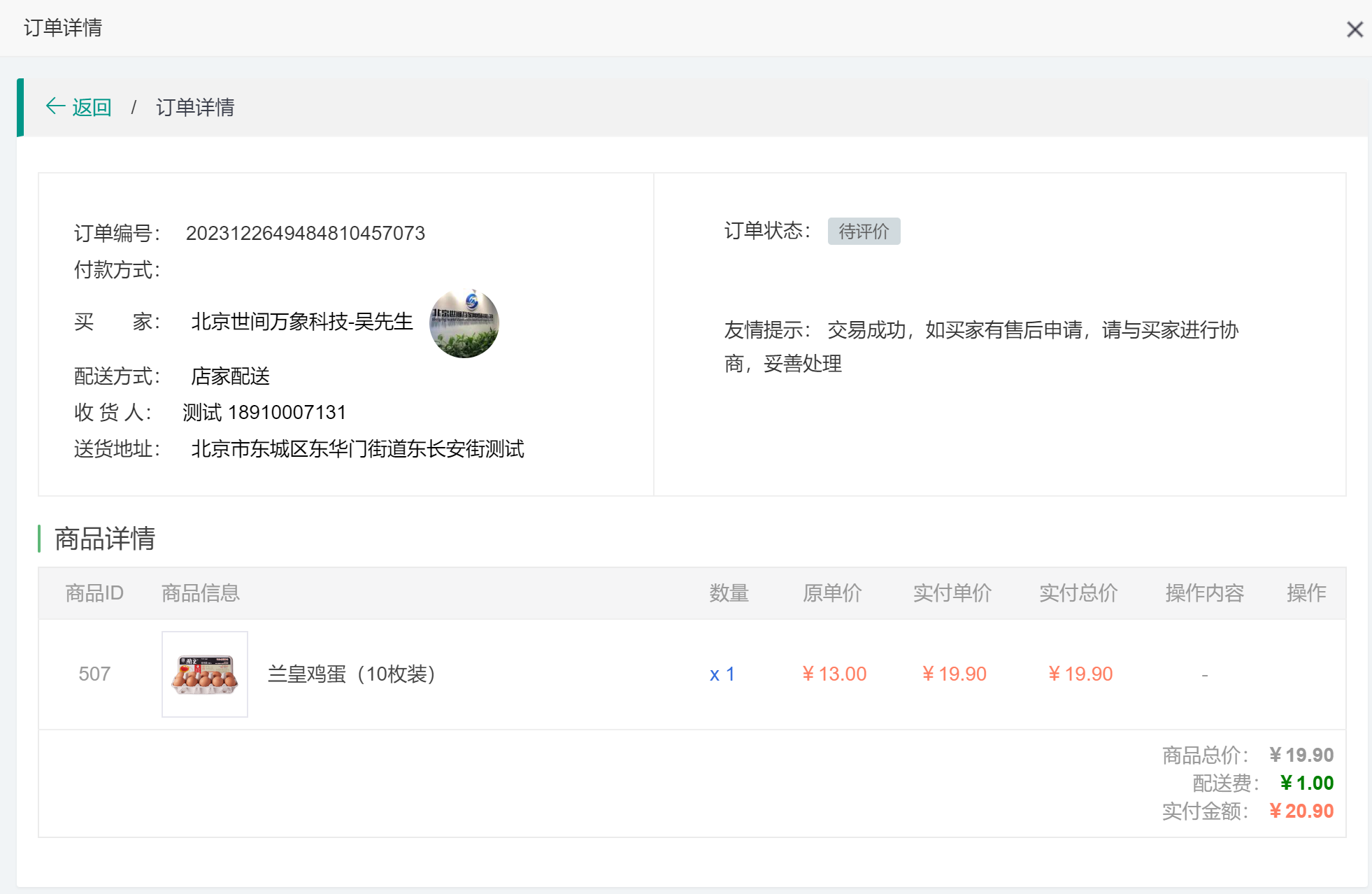Click the 操作内容 column header
The width and height of the screenshot is (1372, 894).
1204,593
